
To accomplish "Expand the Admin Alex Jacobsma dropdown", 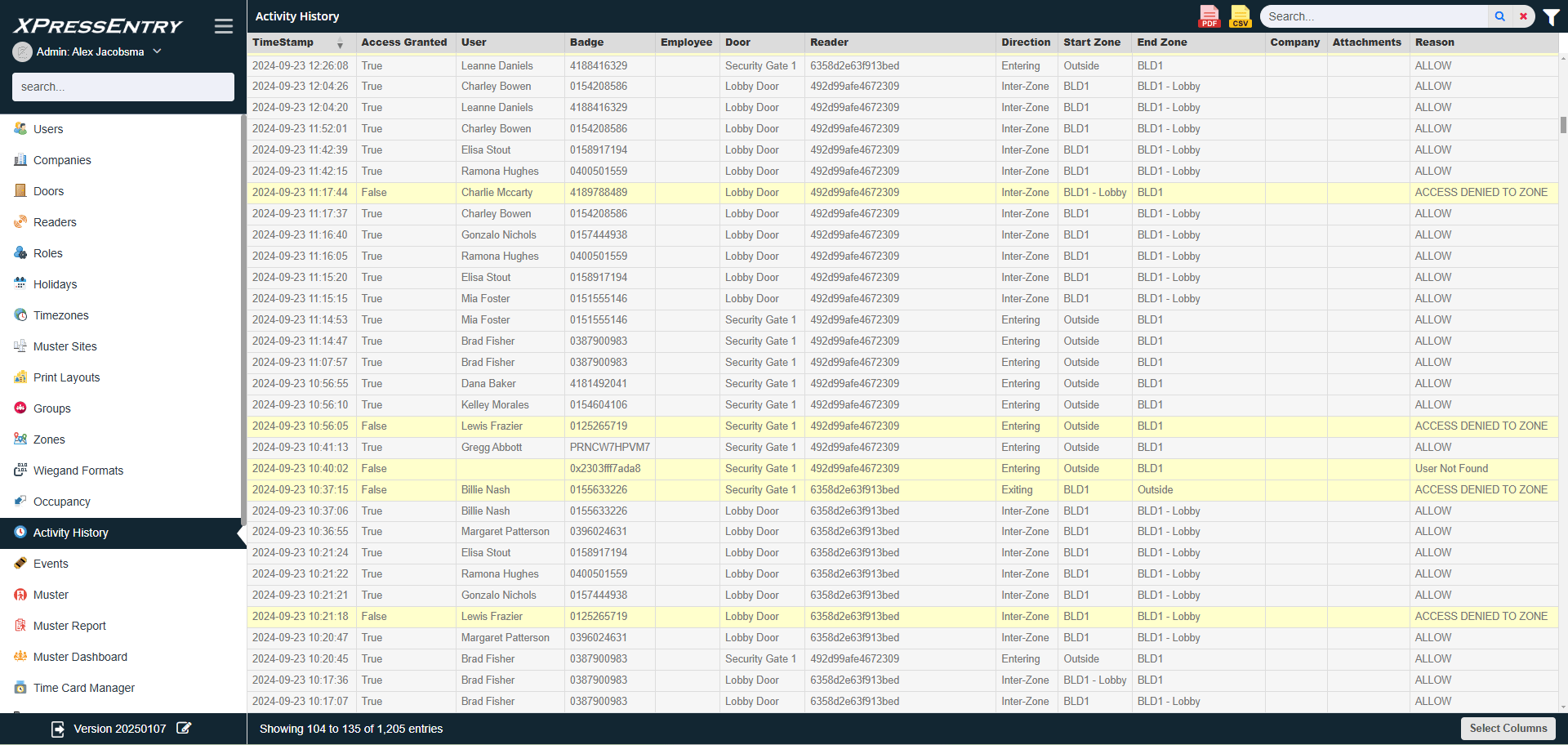I will pos(157,51).
